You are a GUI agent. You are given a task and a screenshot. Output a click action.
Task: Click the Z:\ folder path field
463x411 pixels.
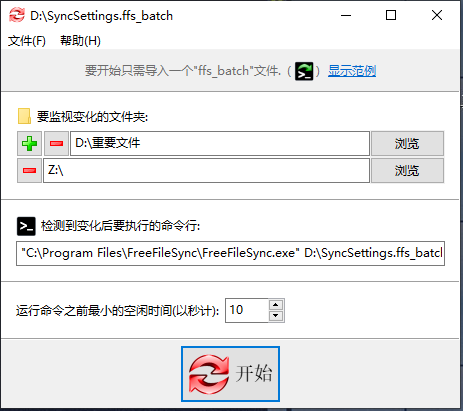tap(206, 171)
